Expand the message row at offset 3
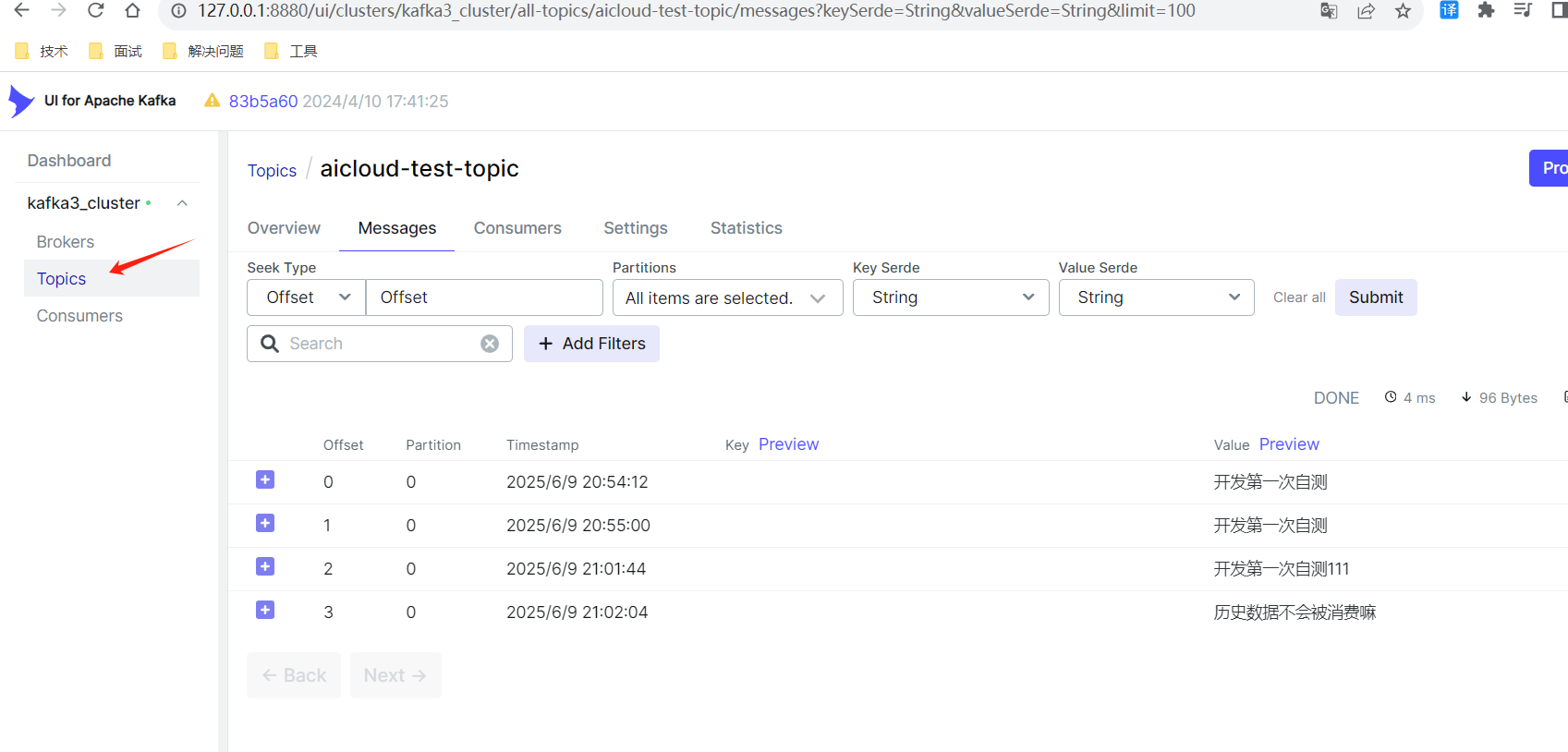The height and width of the screenshot is (752, 1568). [265, 611]
